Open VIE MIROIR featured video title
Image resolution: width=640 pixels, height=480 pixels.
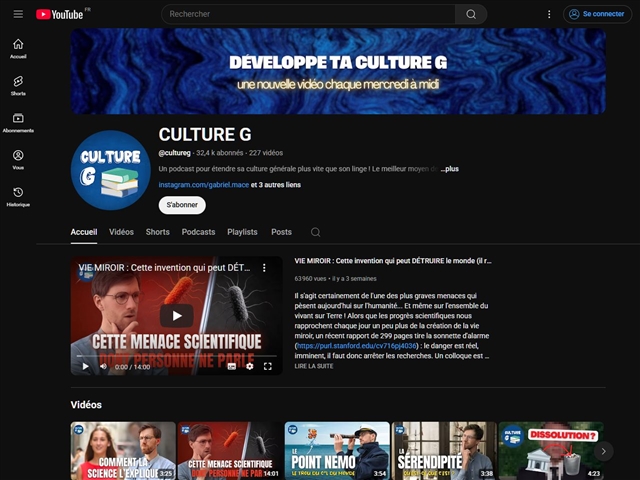coord(393,261)
